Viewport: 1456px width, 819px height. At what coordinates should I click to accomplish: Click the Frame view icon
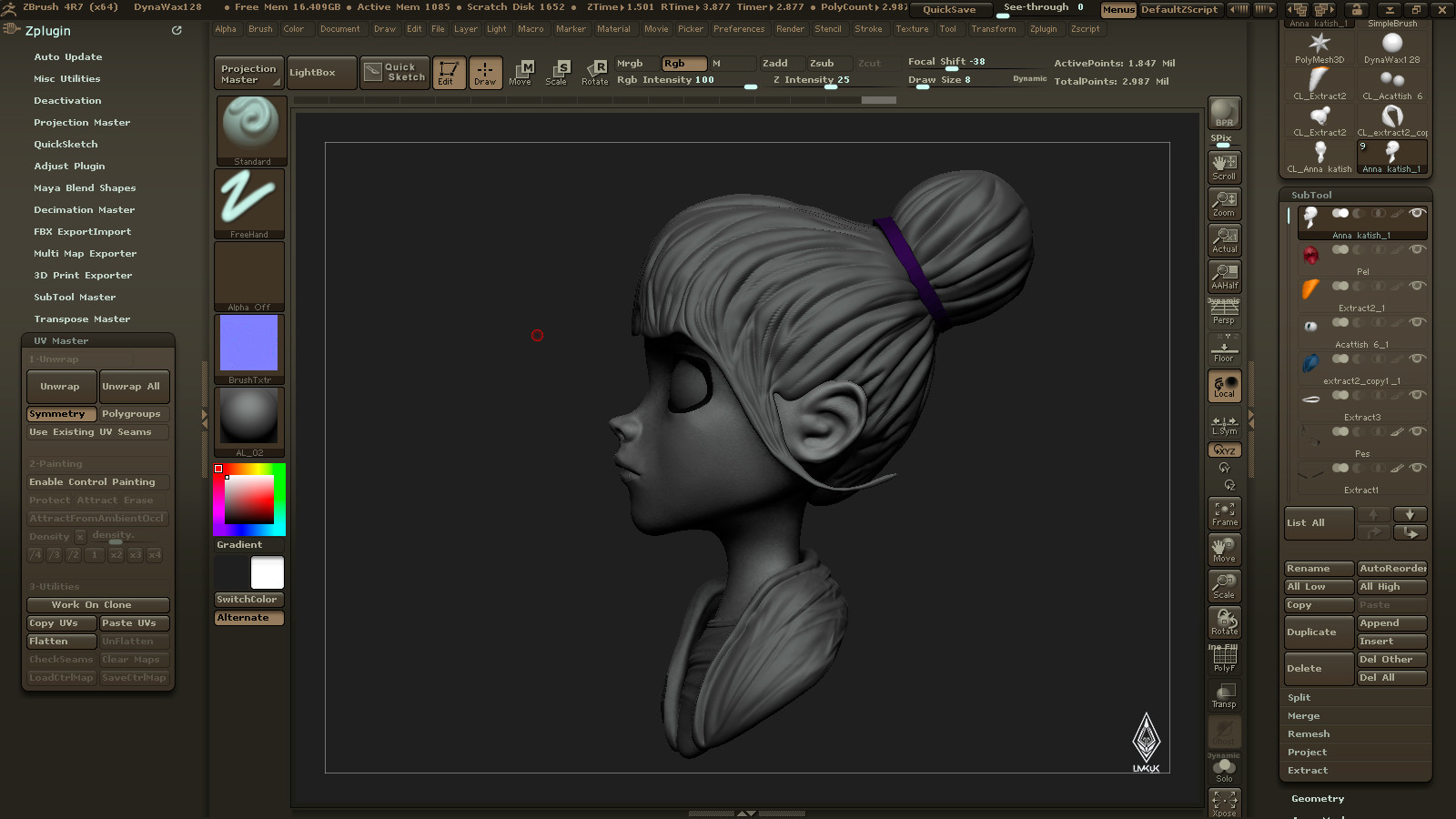pyautogui.click(x=1224, y=513)
